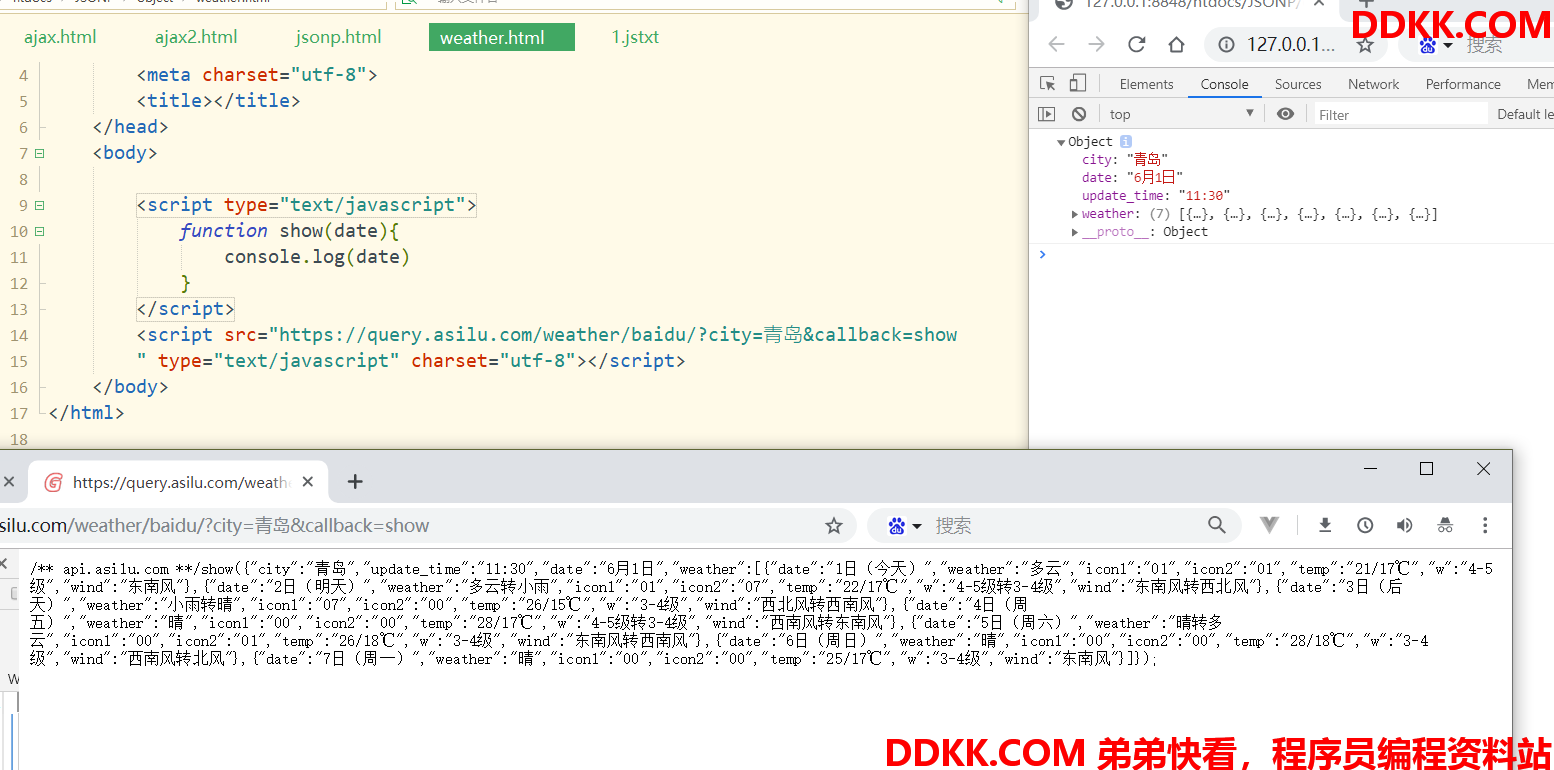
Task: Click the console Filter input field
Action: 1400,114
